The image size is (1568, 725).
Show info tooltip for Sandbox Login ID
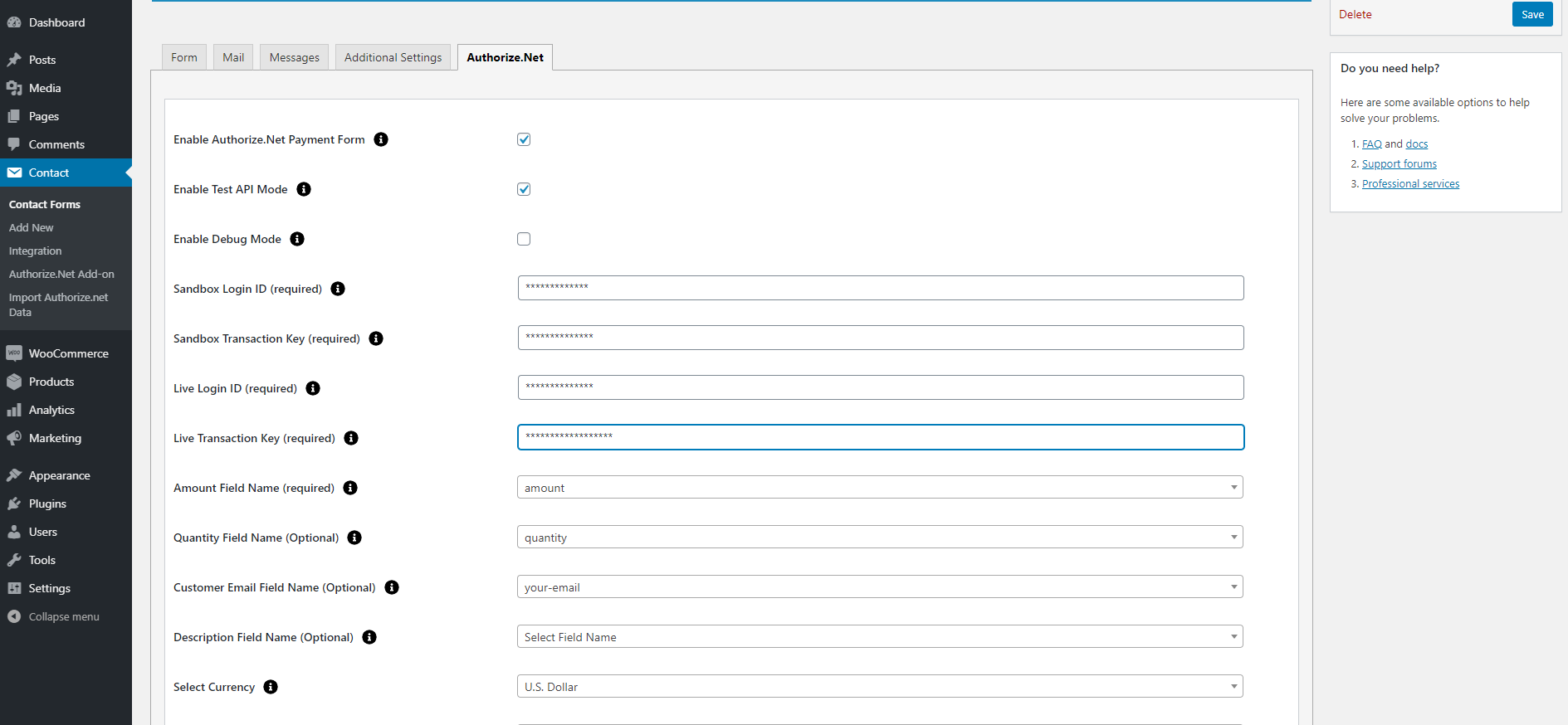[x=338, y=289]
